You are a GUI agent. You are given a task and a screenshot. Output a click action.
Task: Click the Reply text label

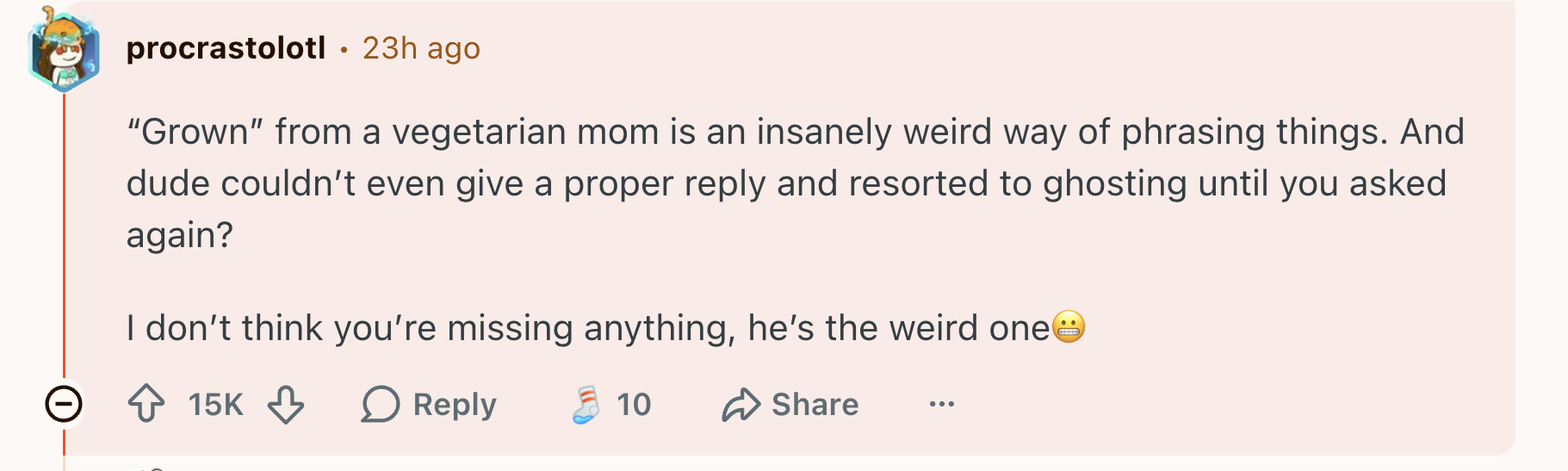(x=455, y=404)
